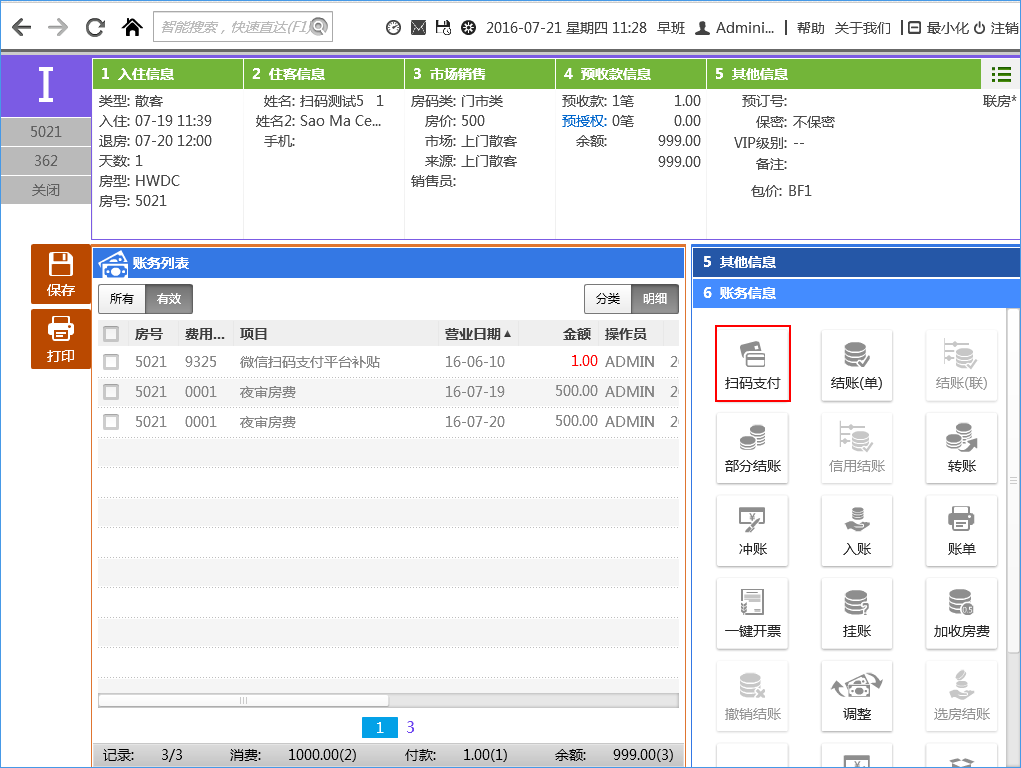
Task: Click the 冲账 offset icon
Action: point(753,530)
